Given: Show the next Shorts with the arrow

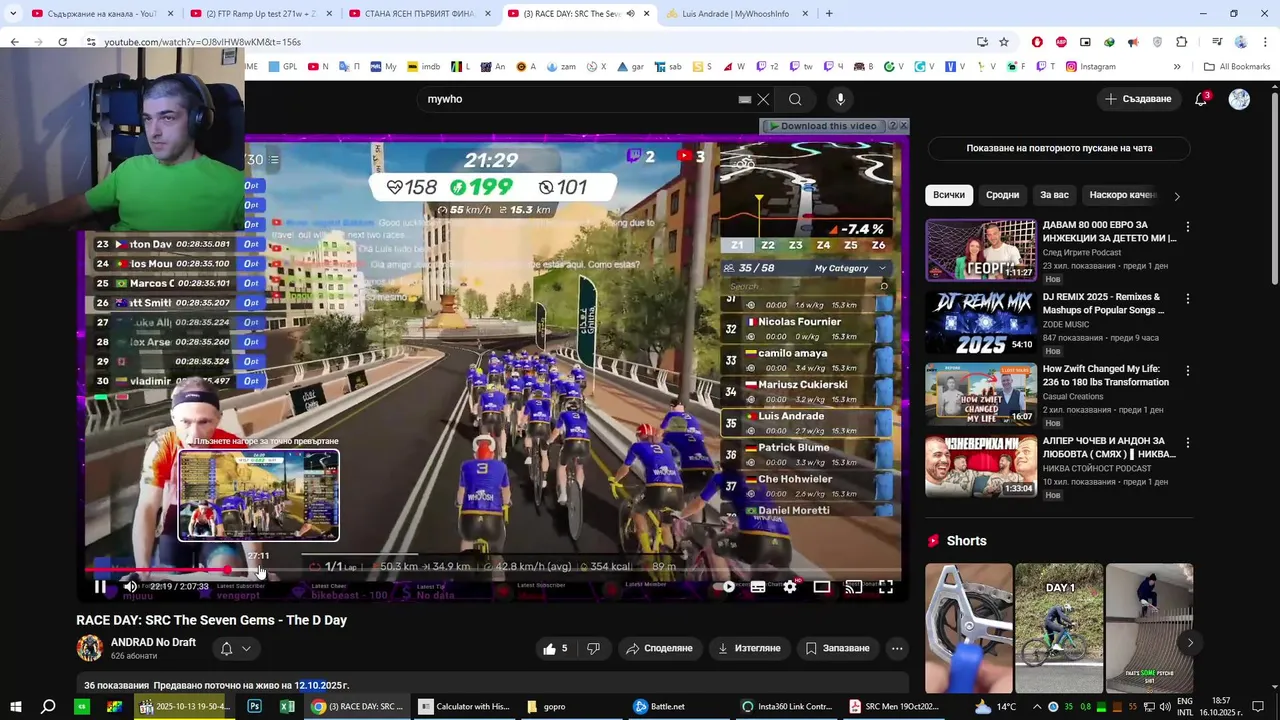Looking at the screenshot, I should 1190,643.
